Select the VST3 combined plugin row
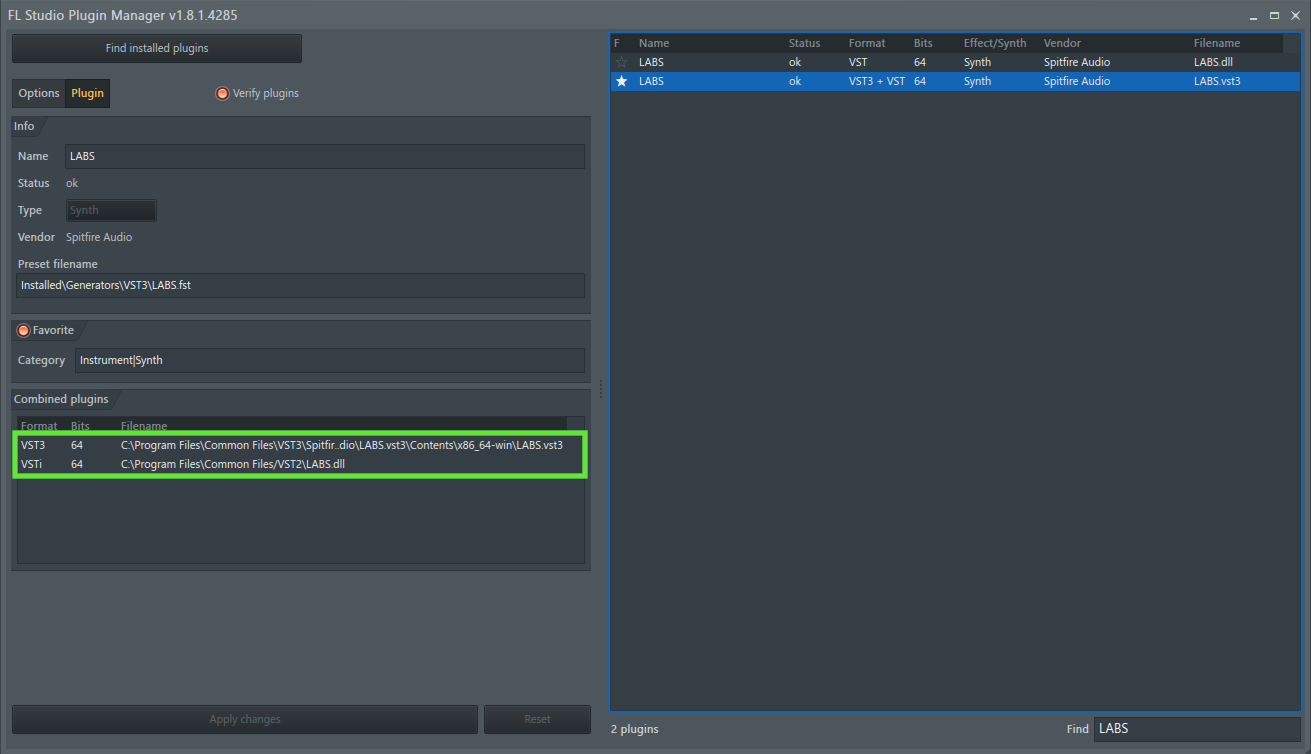1311x754 pixels. [x=300, y=445]
